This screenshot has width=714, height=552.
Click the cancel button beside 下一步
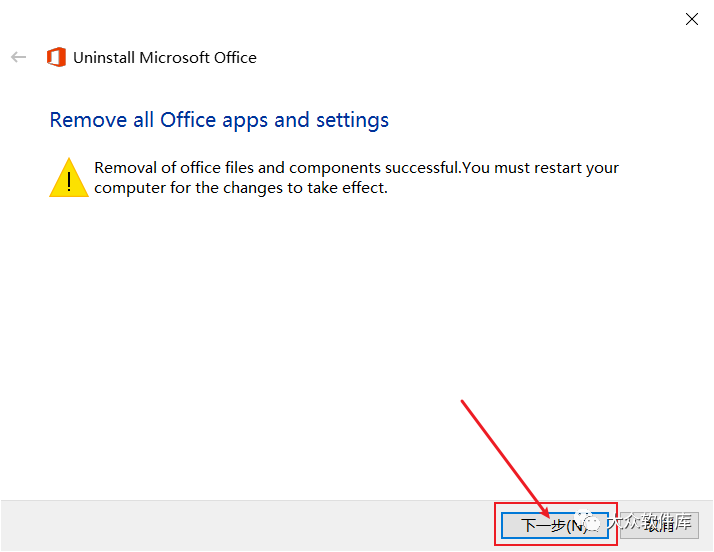(x=659, y=525)
